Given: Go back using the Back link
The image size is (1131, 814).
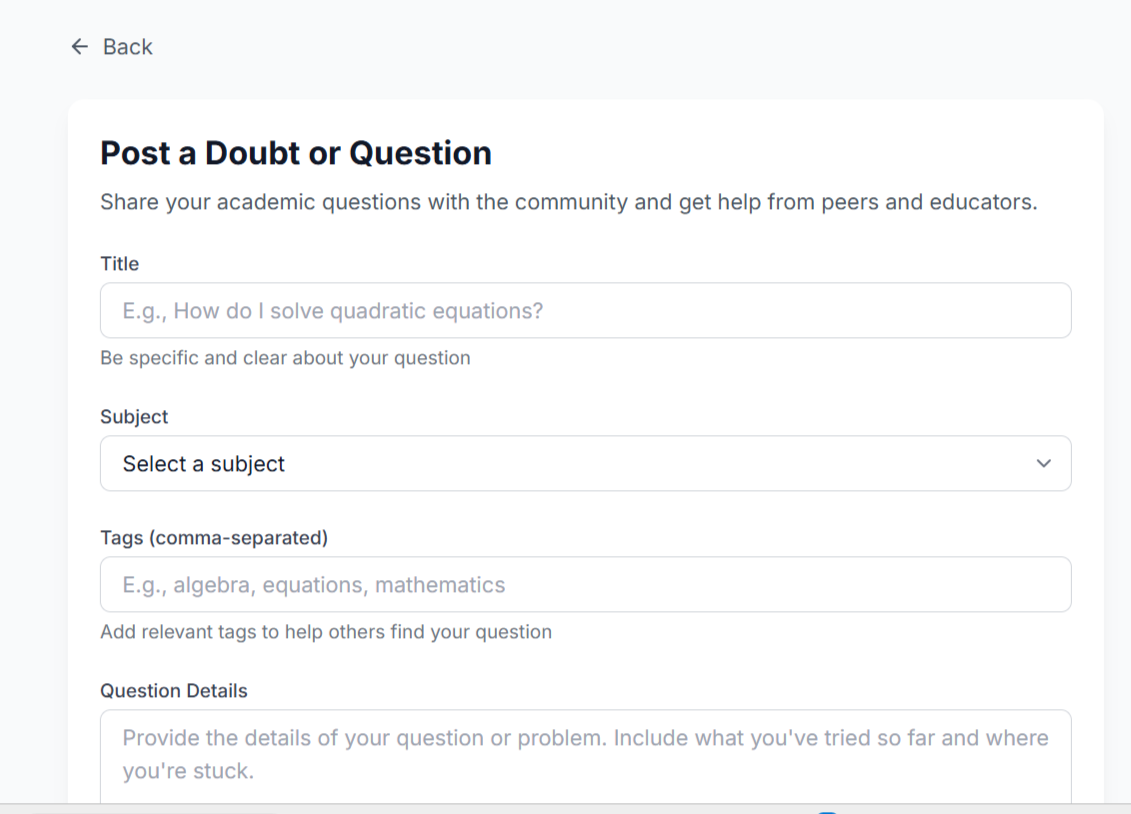Looking at the screenshot, I should 127,47.
